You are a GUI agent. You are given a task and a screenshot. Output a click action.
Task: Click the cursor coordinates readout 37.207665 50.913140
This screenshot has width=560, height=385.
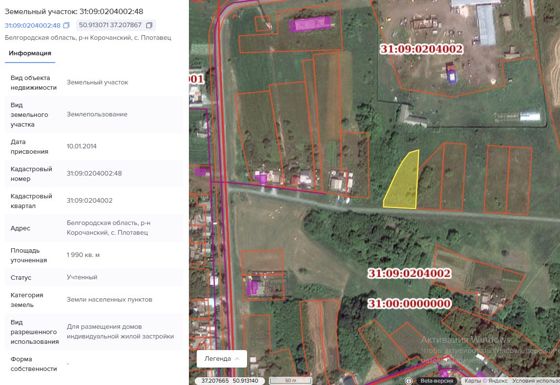(230, 381)
